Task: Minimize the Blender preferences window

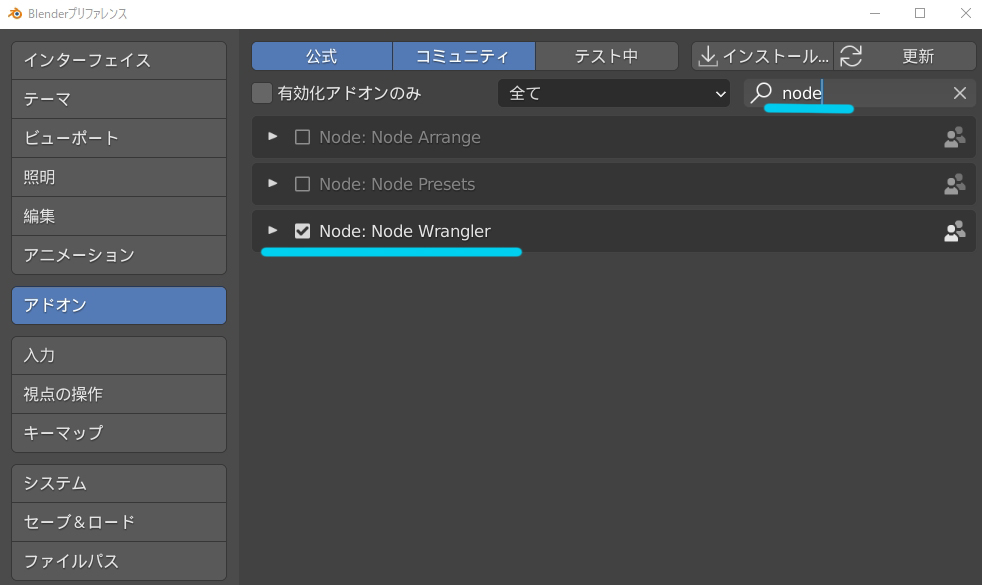Action: [875, 13]
